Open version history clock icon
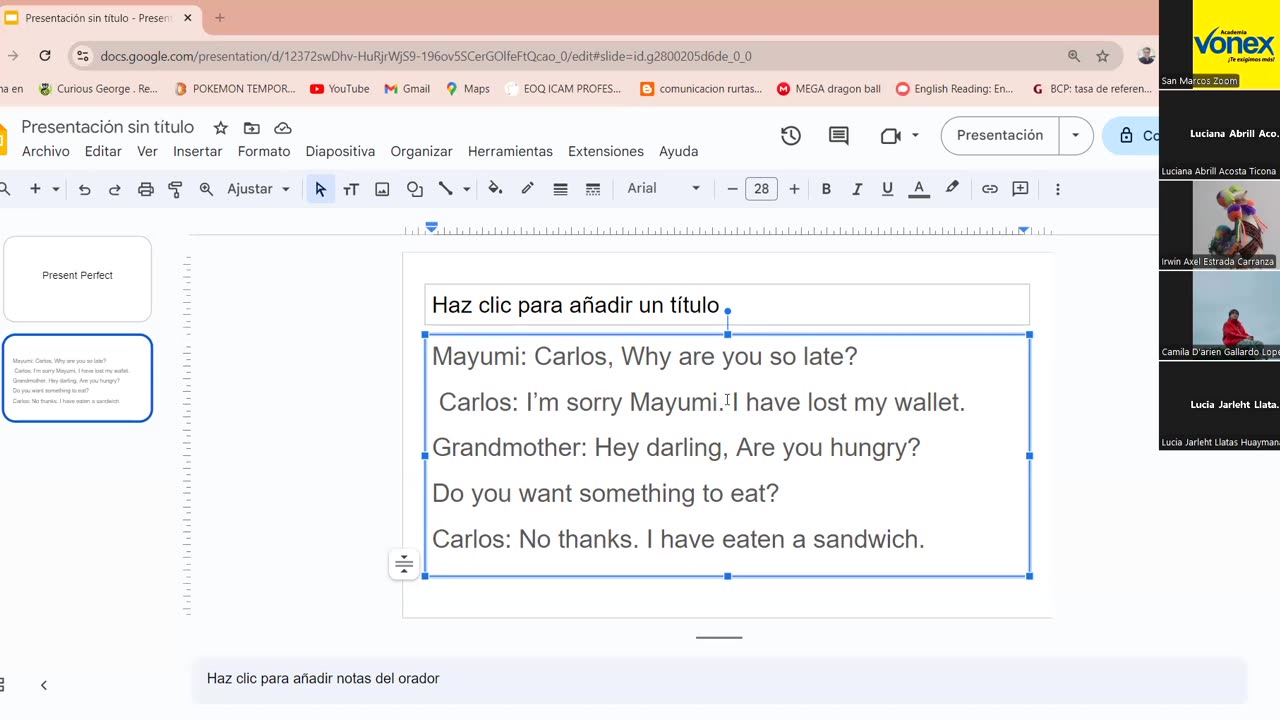1280x720 pixels. click(791, 136)
